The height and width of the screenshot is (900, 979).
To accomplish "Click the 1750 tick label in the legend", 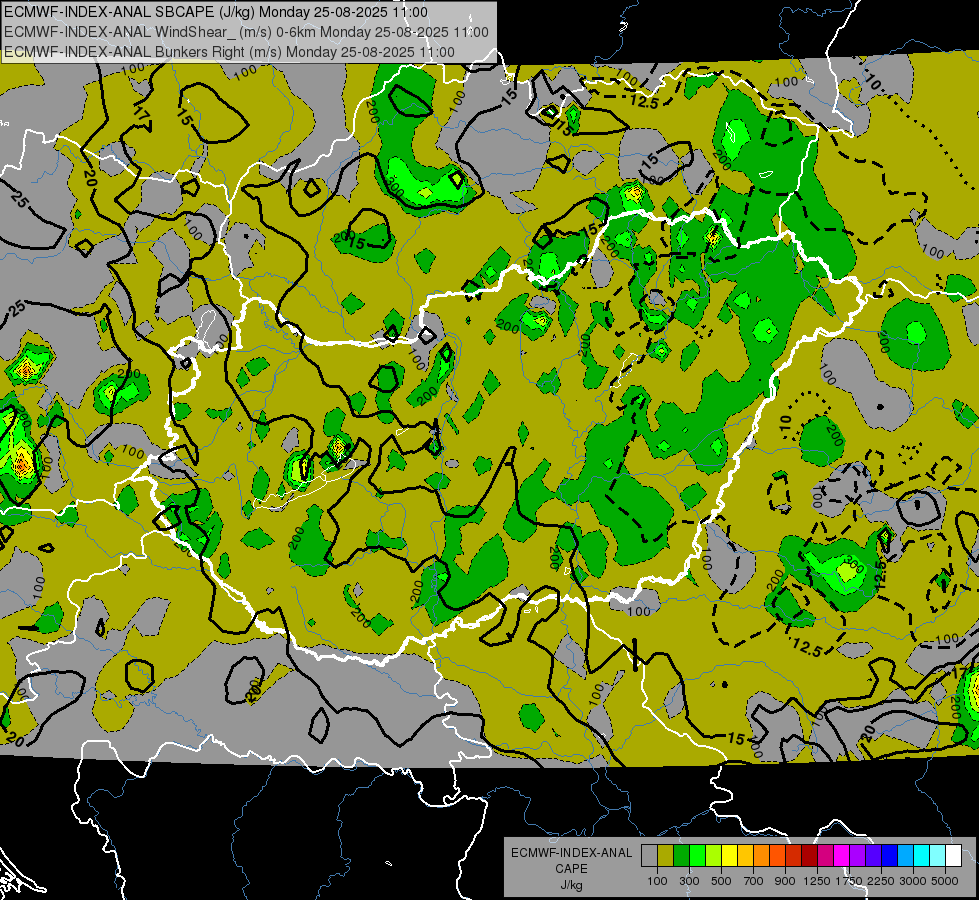I will 849,881.
